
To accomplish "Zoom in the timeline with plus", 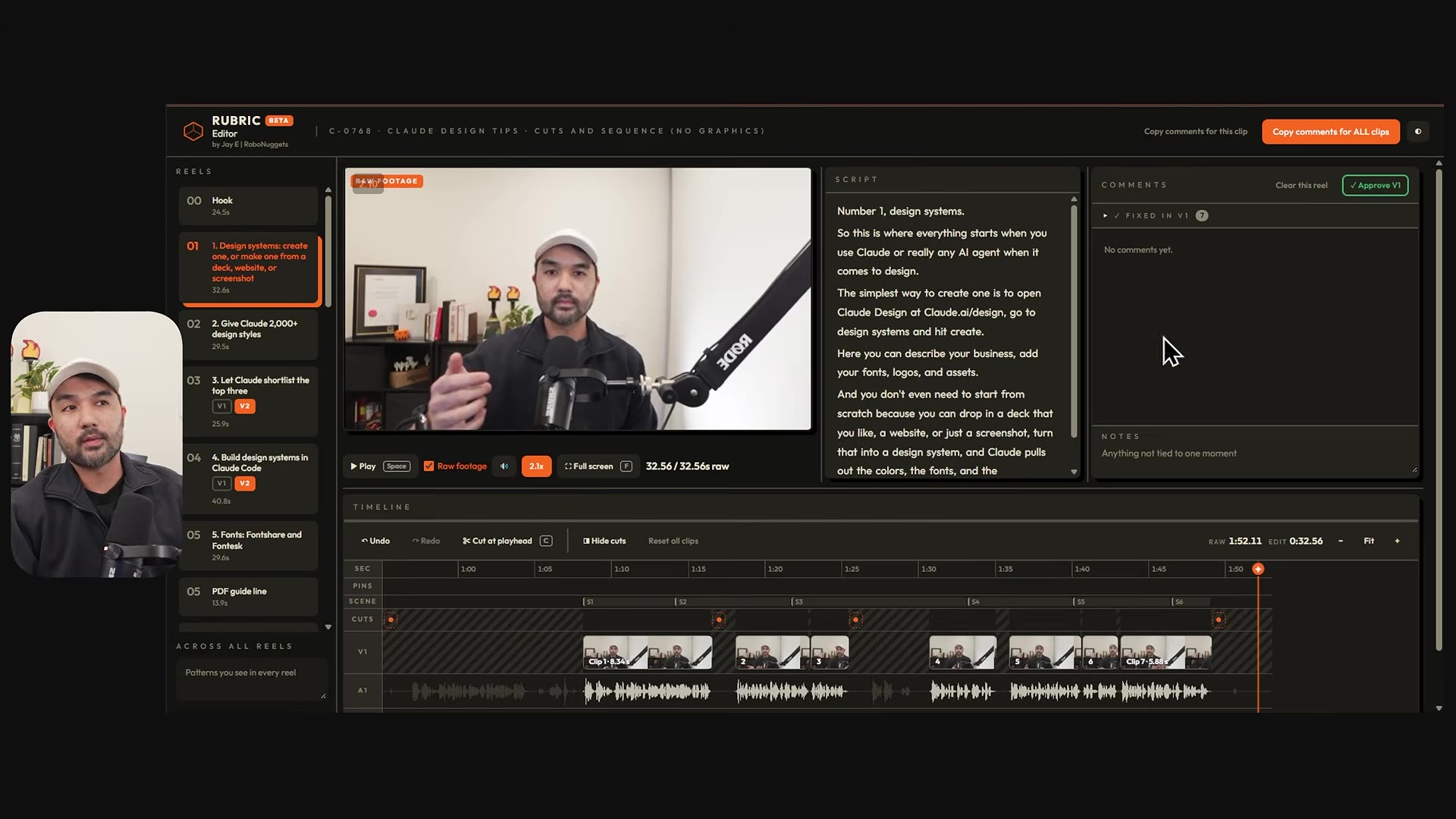I will click(1397, 541).
